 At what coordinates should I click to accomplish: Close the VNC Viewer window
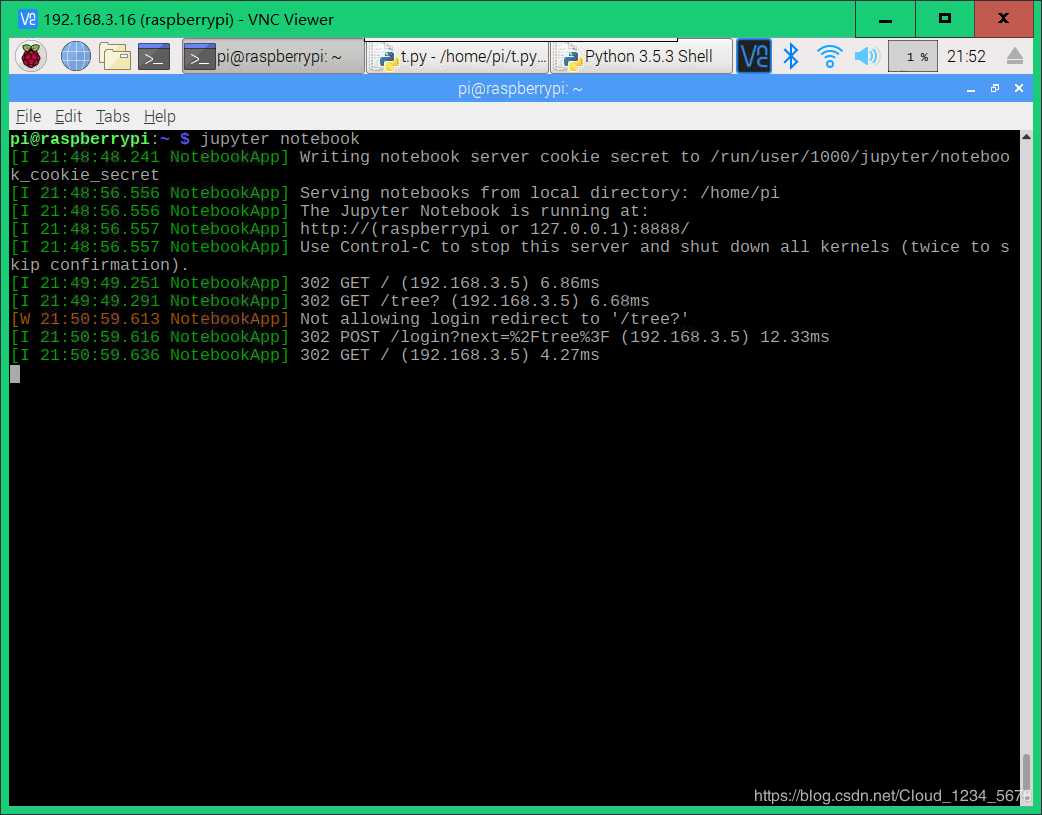point(1004,19)
